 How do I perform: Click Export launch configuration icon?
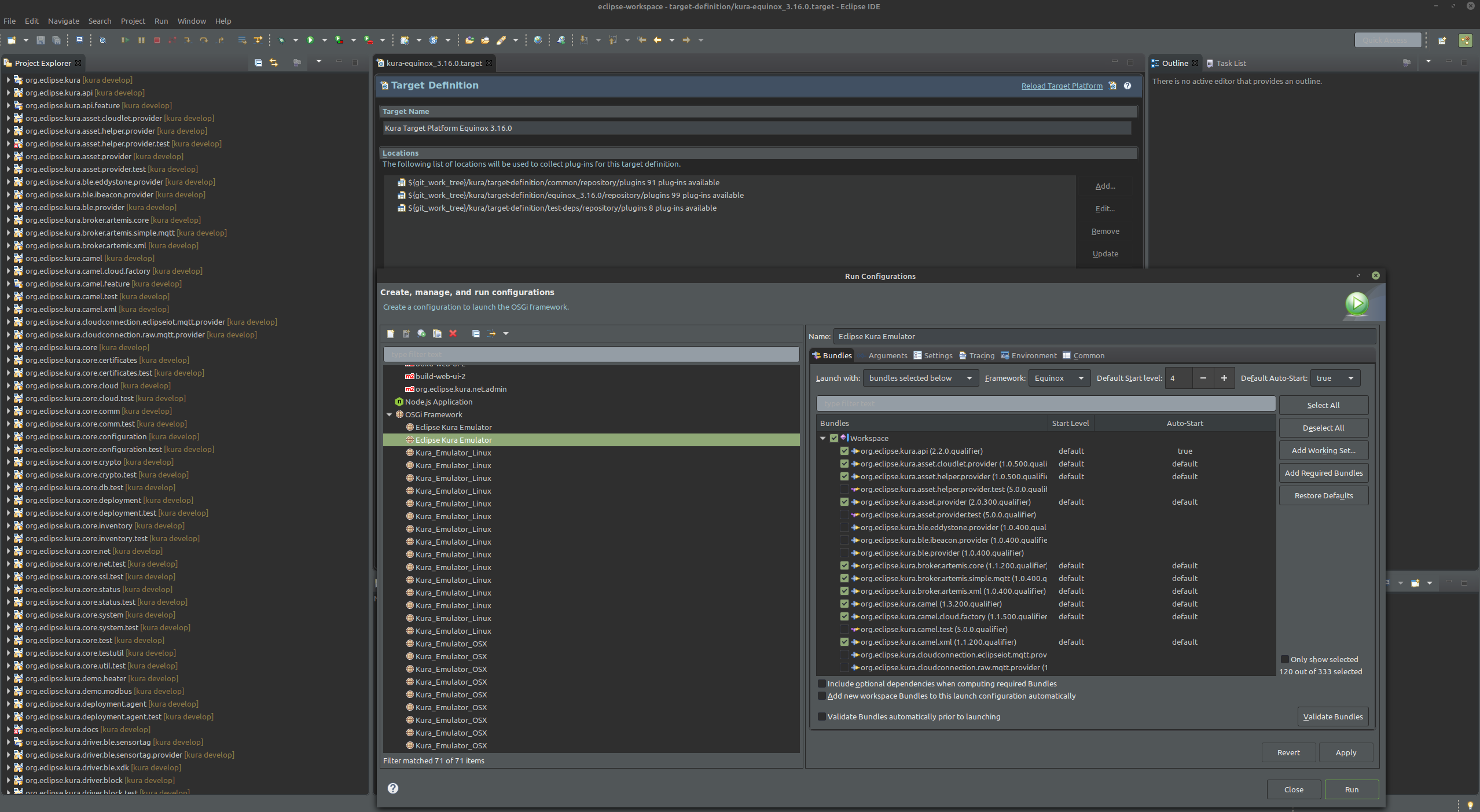(421, 333)
